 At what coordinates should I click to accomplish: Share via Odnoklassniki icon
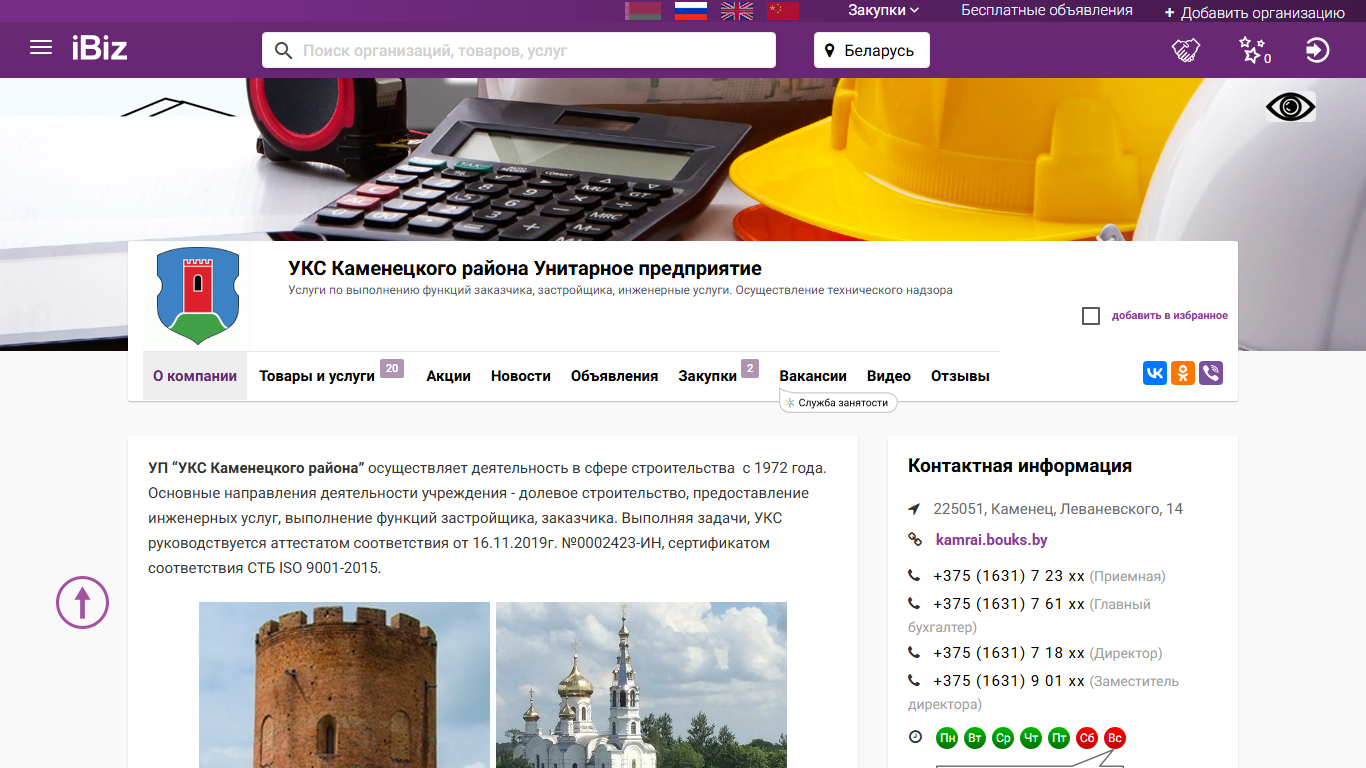pyautogui.click(x=1183, y=373)
